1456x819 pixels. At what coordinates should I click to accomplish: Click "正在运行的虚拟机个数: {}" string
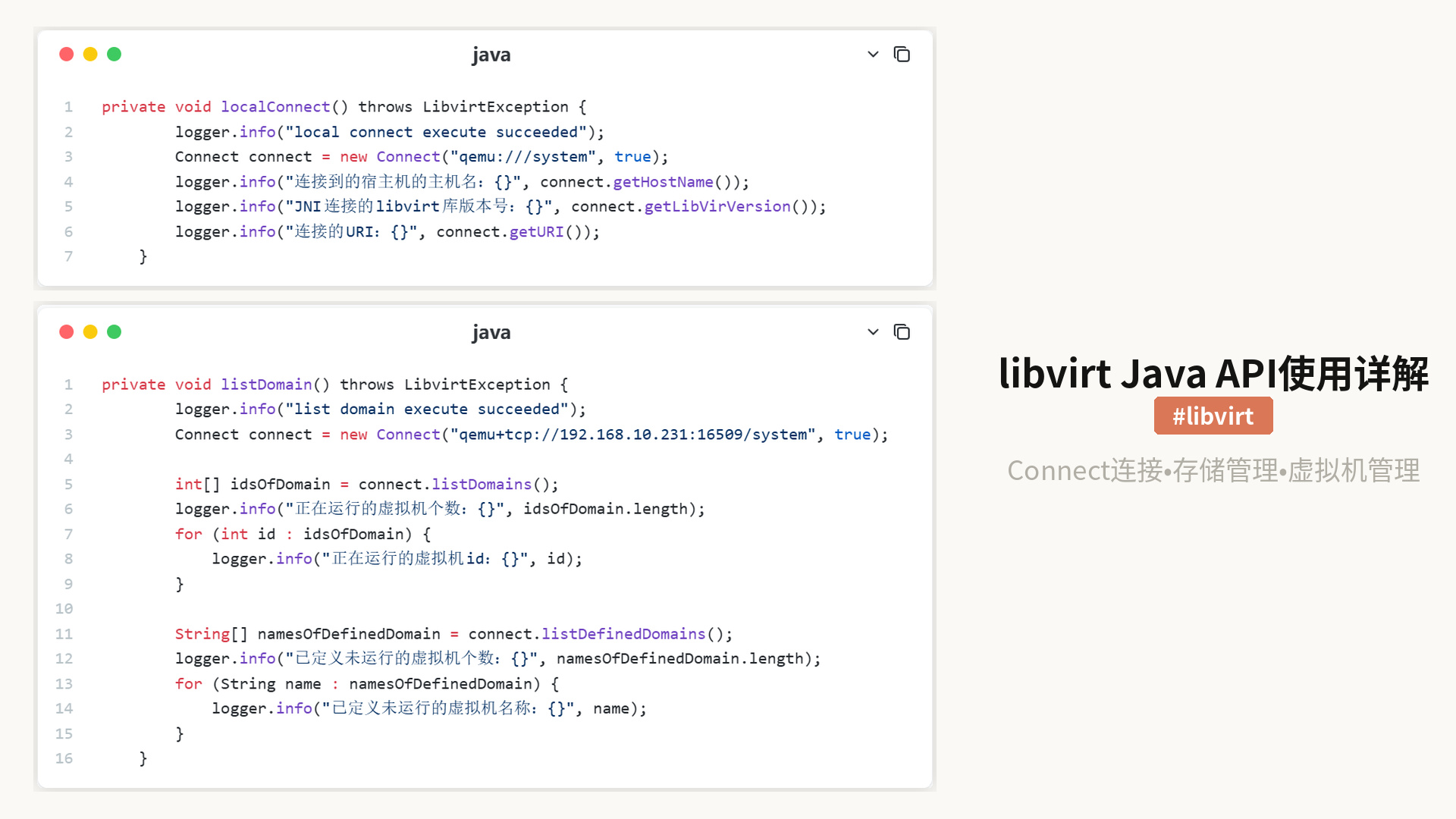coord(395,509)
